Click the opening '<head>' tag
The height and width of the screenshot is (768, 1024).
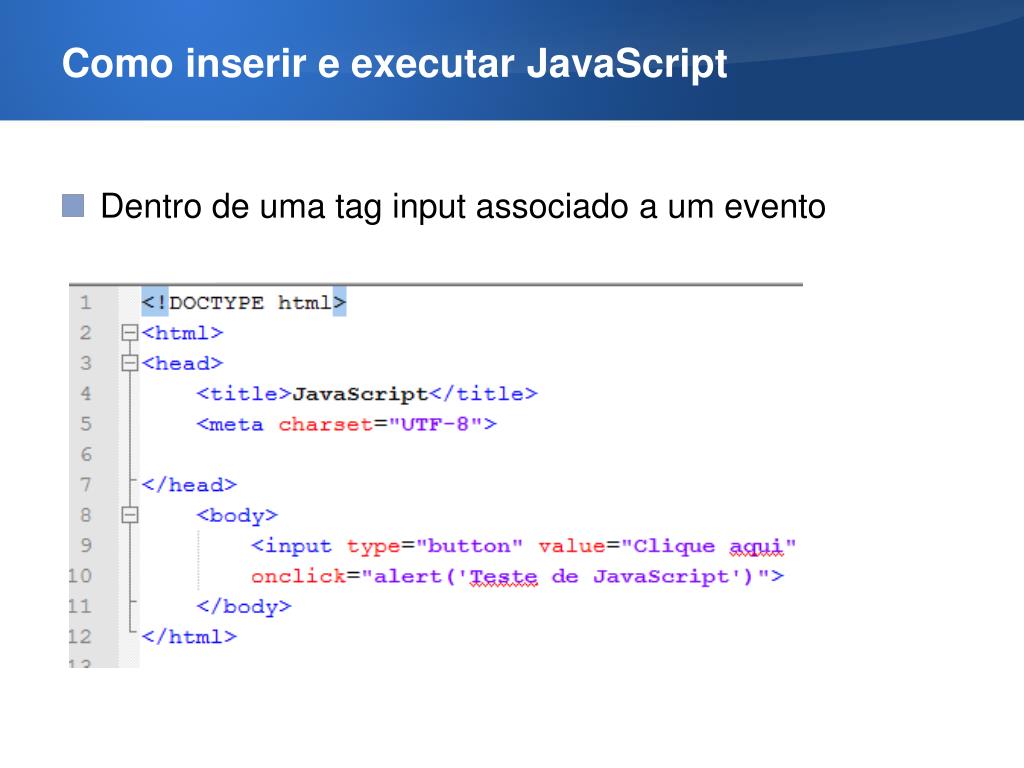[182, 363]
